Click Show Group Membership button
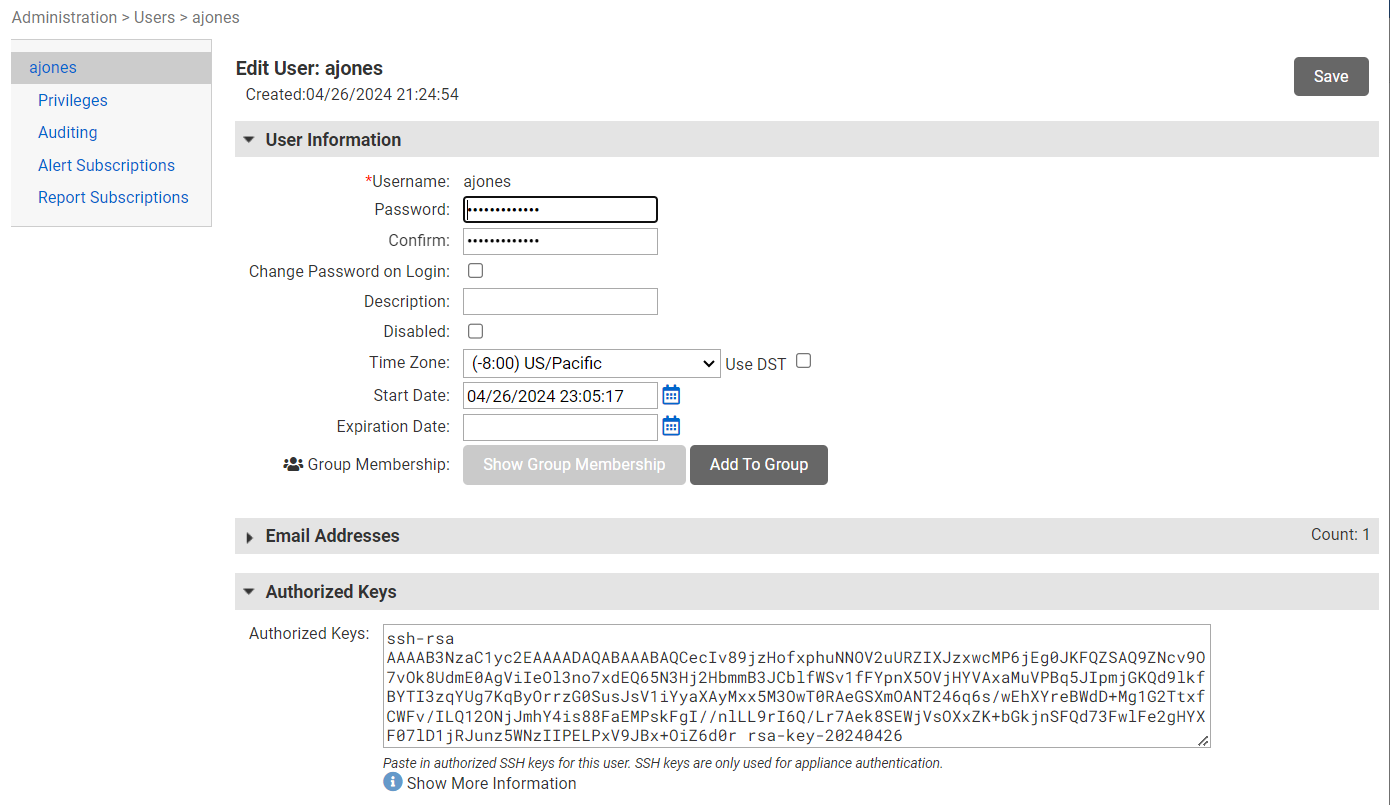 (574, 465)
